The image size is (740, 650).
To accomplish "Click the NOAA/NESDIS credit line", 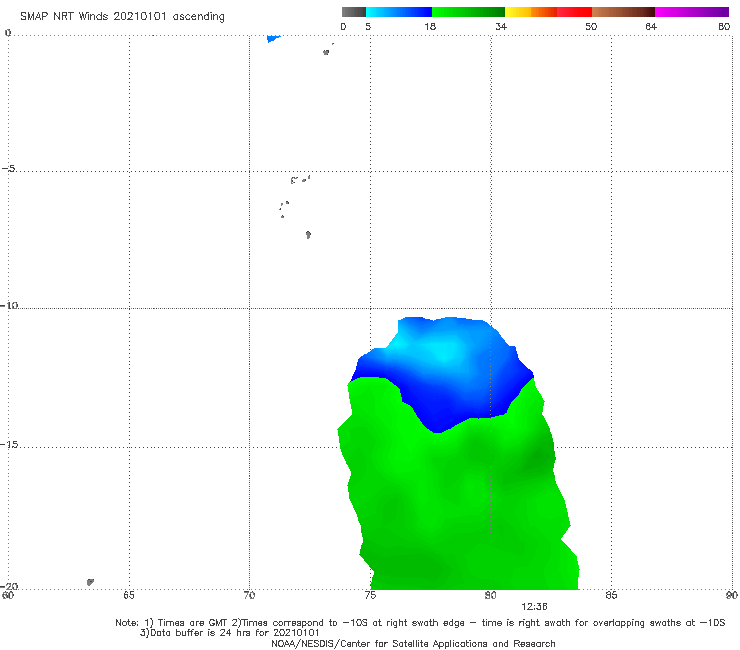I will (x=413, y=644).
